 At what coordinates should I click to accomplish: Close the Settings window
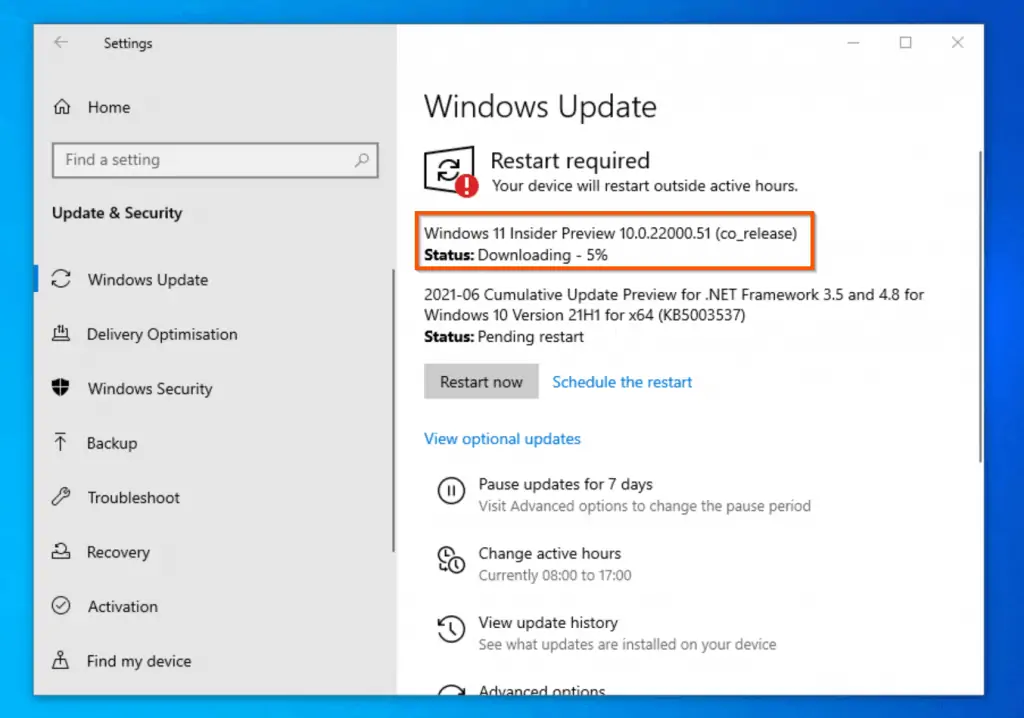pos(957,42)
